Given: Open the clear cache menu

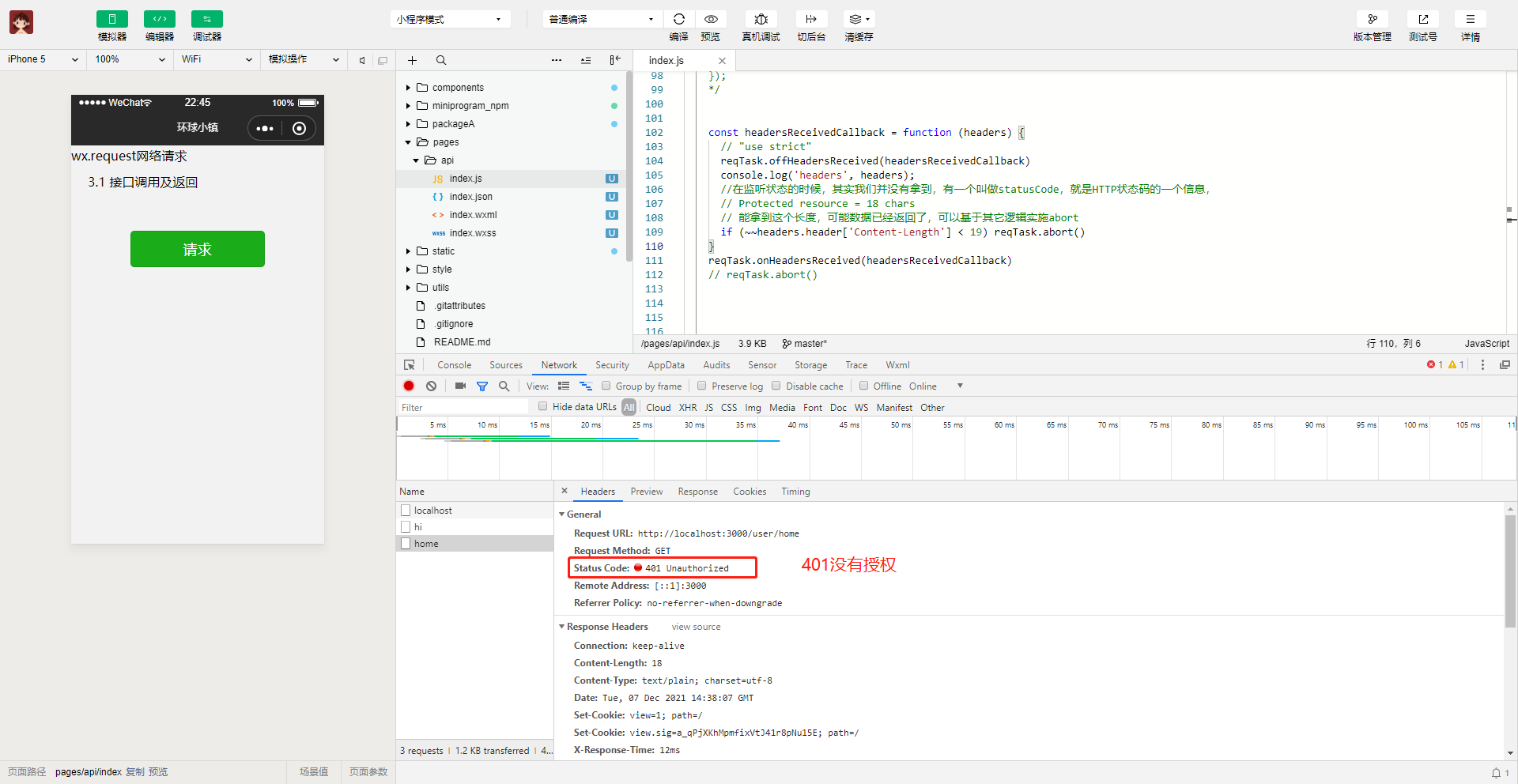Looking at the screenshot, I should (x=859, y=19).
